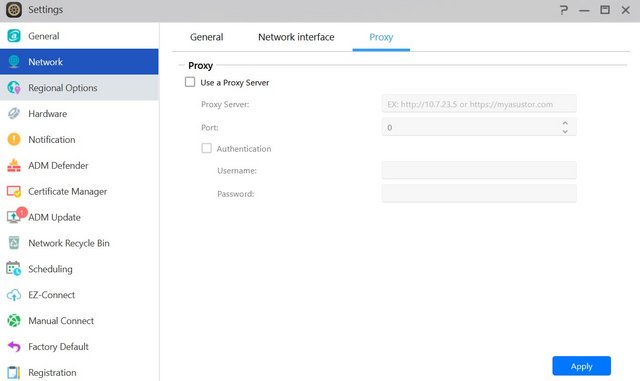The image size is (640, 381).
Task: Open Factory Default settings
Action: pyautogui.click(x=79, y=346)
